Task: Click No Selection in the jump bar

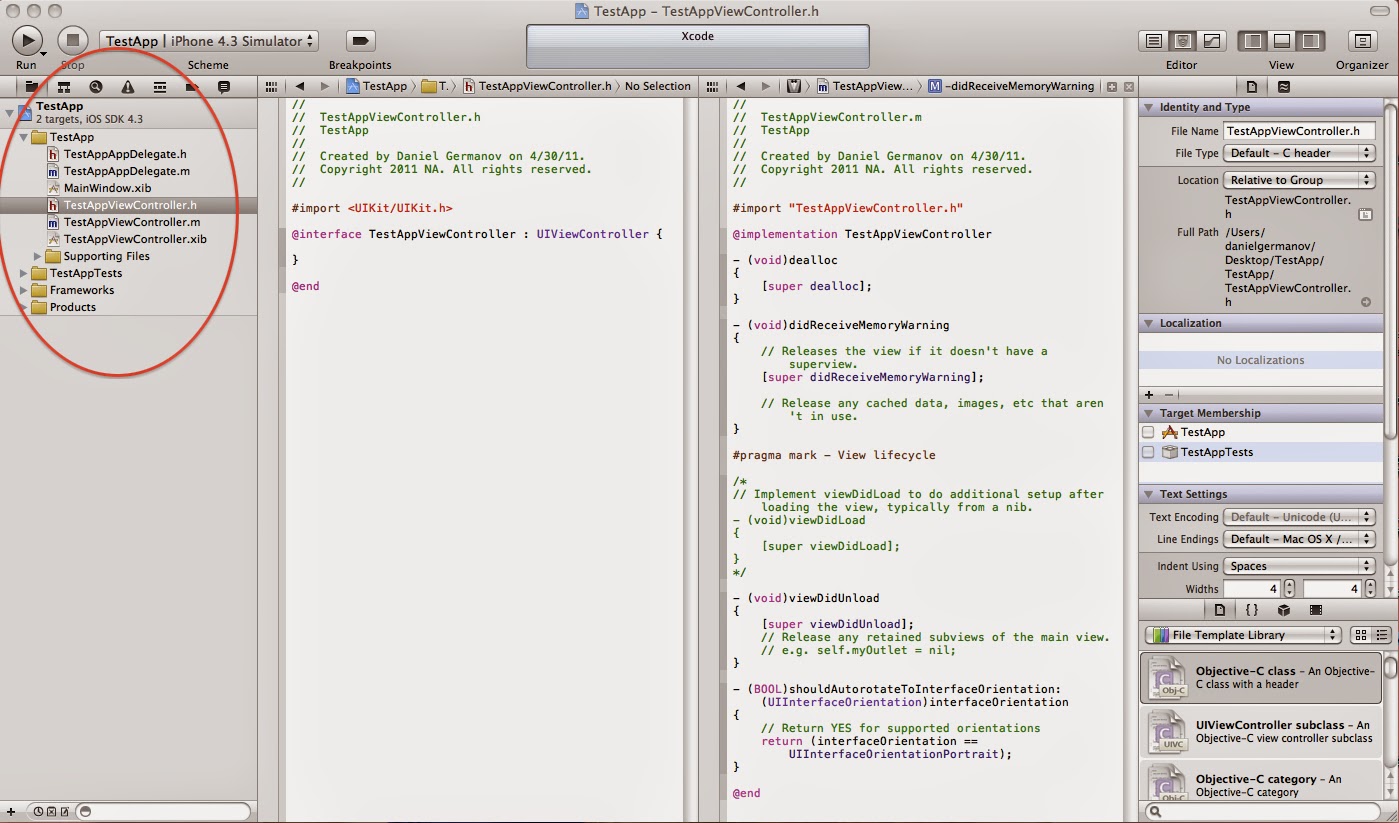Action: click(x=658, y=87)
